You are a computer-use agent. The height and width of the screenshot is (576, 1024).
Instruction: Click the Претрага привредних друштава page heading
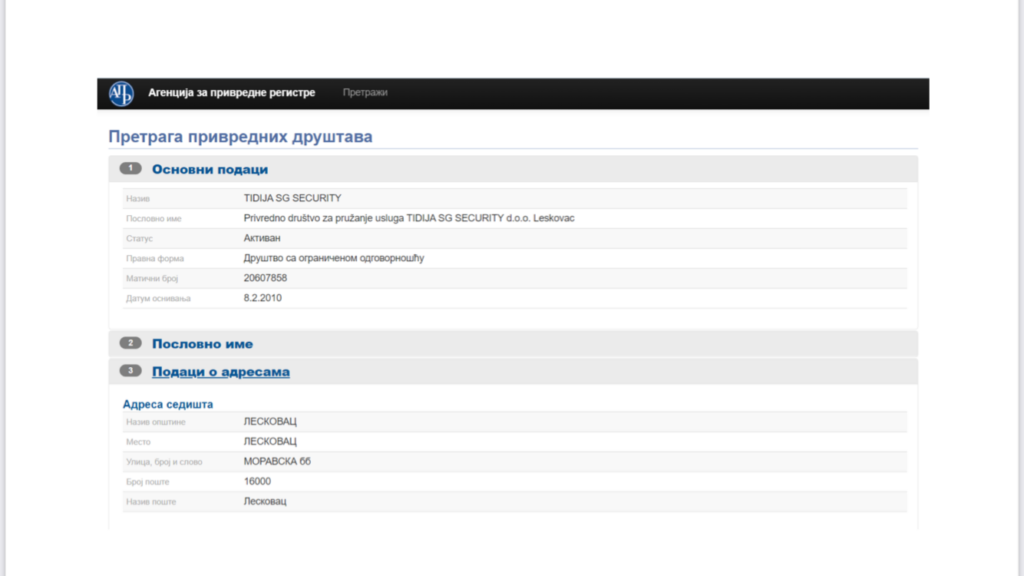point(240,136)
